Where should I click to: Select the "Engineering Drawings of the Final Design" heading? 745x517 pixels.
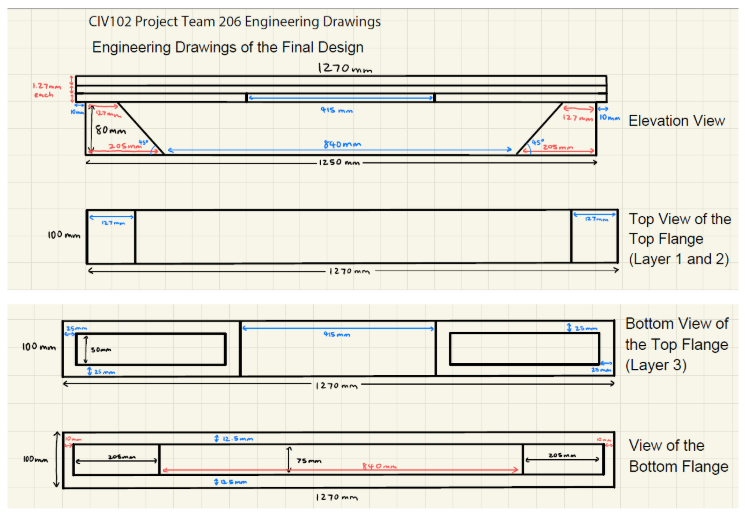coord(227,47)
